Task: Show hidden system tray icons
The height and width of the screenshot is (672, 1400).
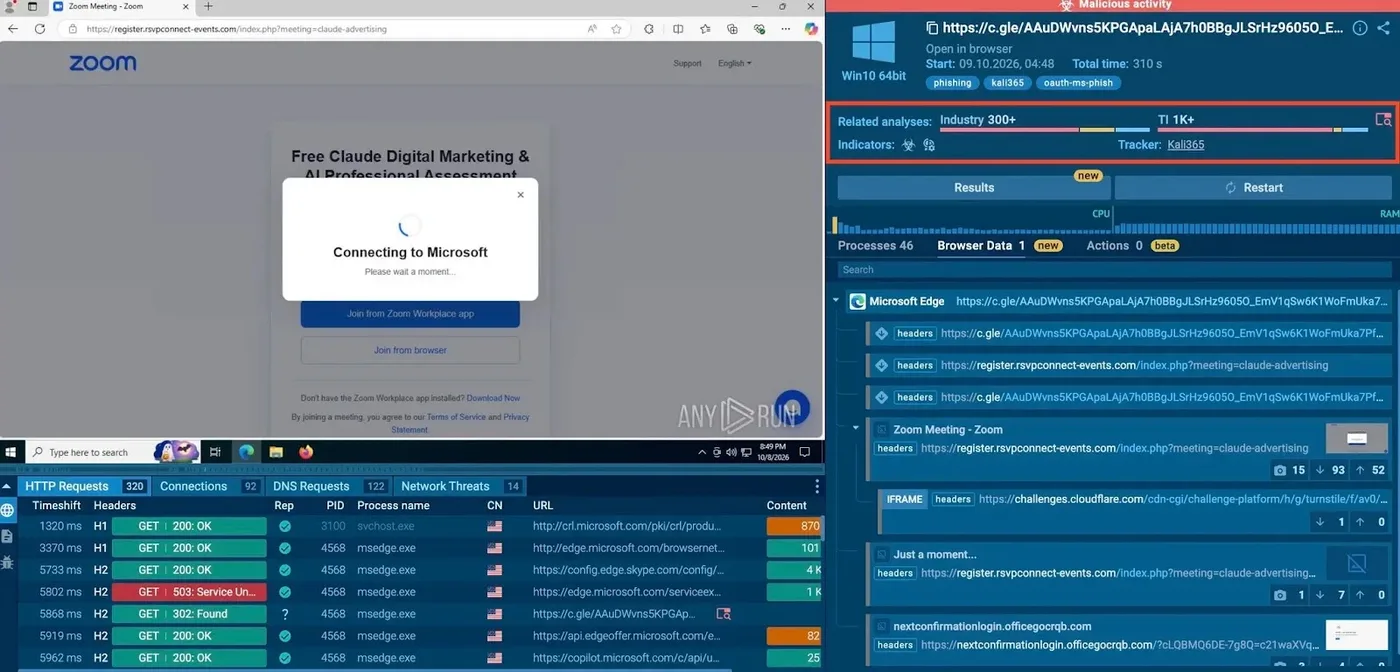Action: 703,452
